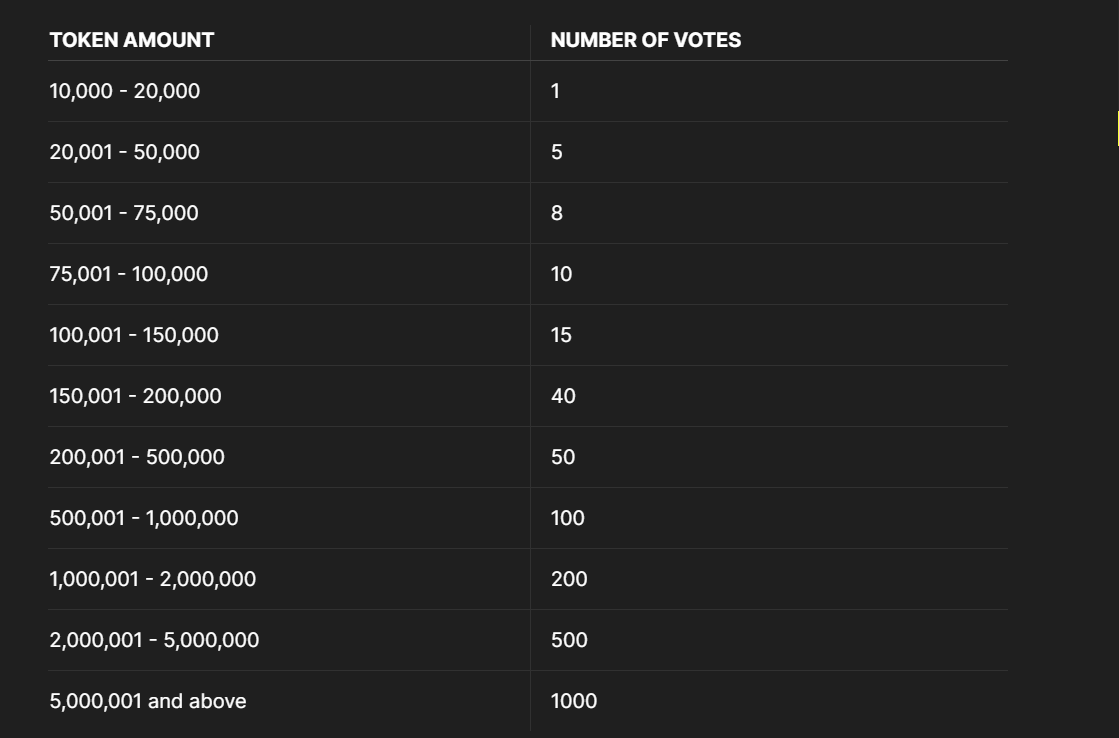Click the vote count value 15
Screen dimensions: 1119x738
point(561,335)
